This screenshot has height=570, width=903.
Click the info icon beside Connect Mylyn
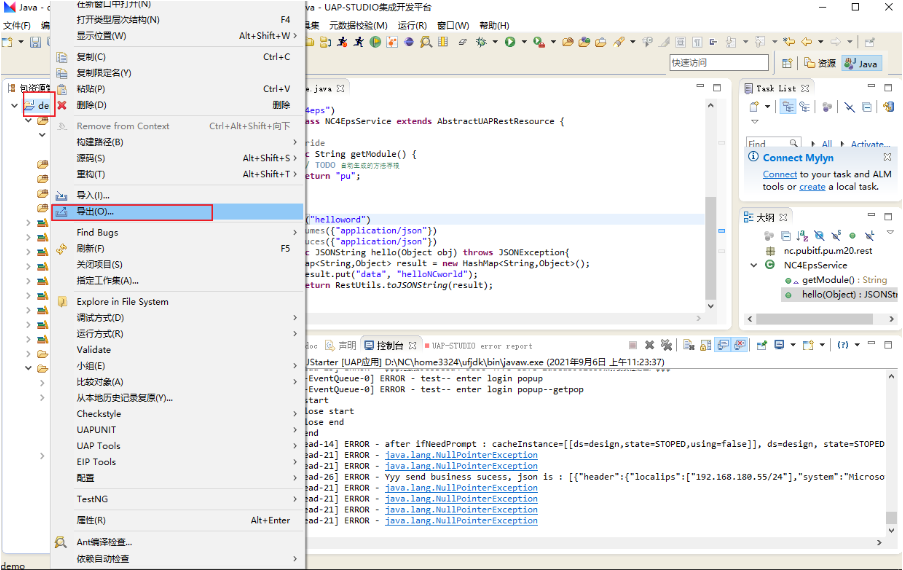753,157
